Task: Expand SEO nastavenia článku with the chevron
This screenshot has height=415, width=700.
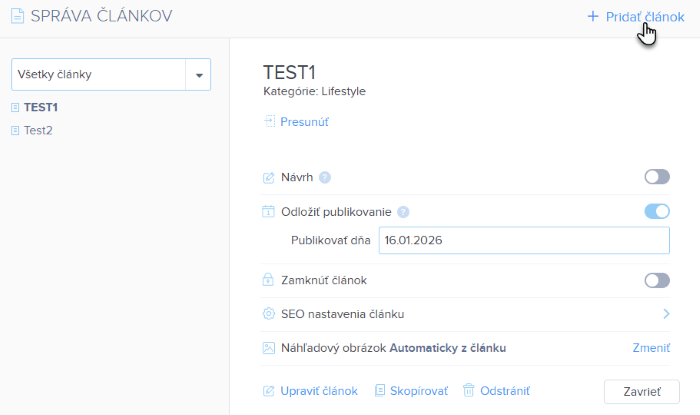Action: (x=665, y=314)
